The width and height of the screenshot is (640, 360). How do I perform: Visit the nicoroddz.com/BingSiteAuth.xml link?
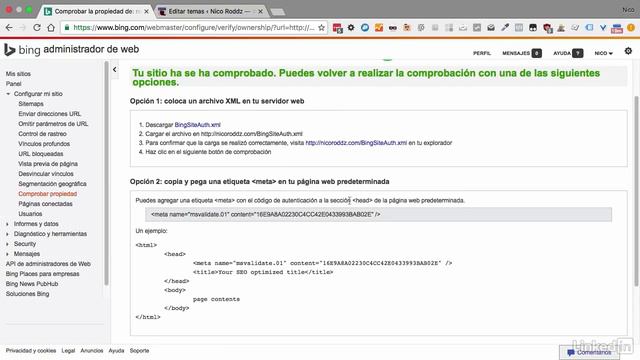(356, 143)
